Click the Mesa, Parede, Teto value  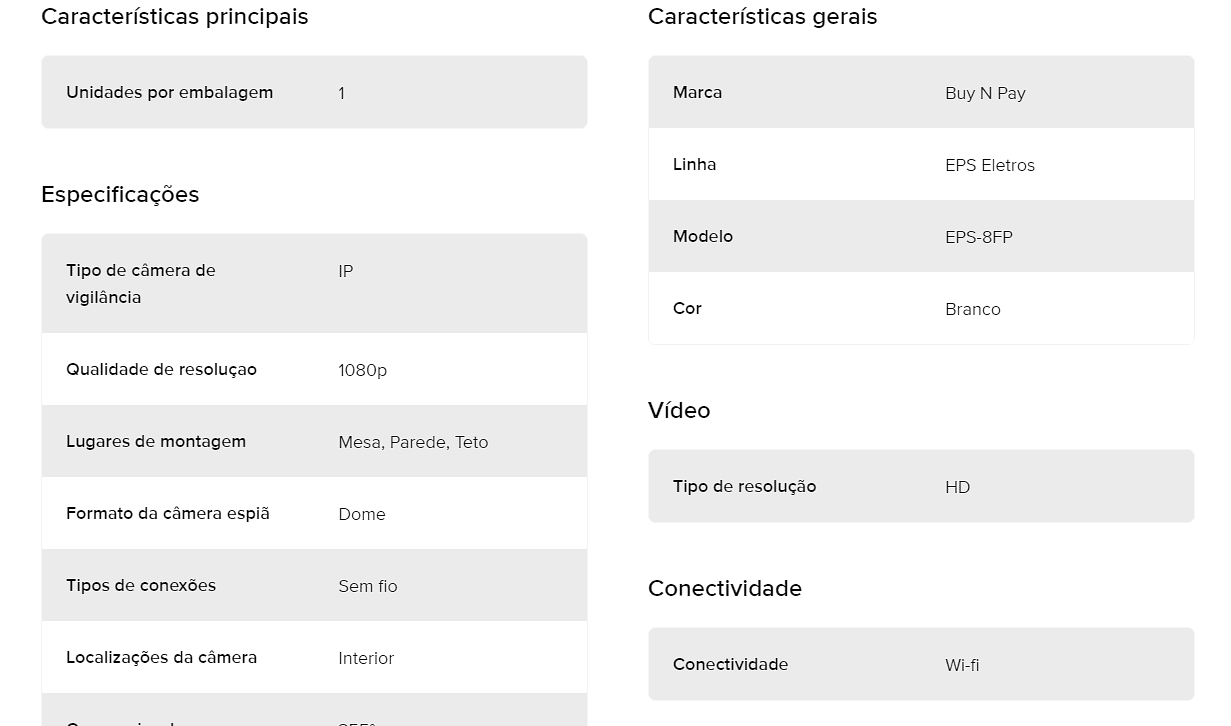[413, 442]
